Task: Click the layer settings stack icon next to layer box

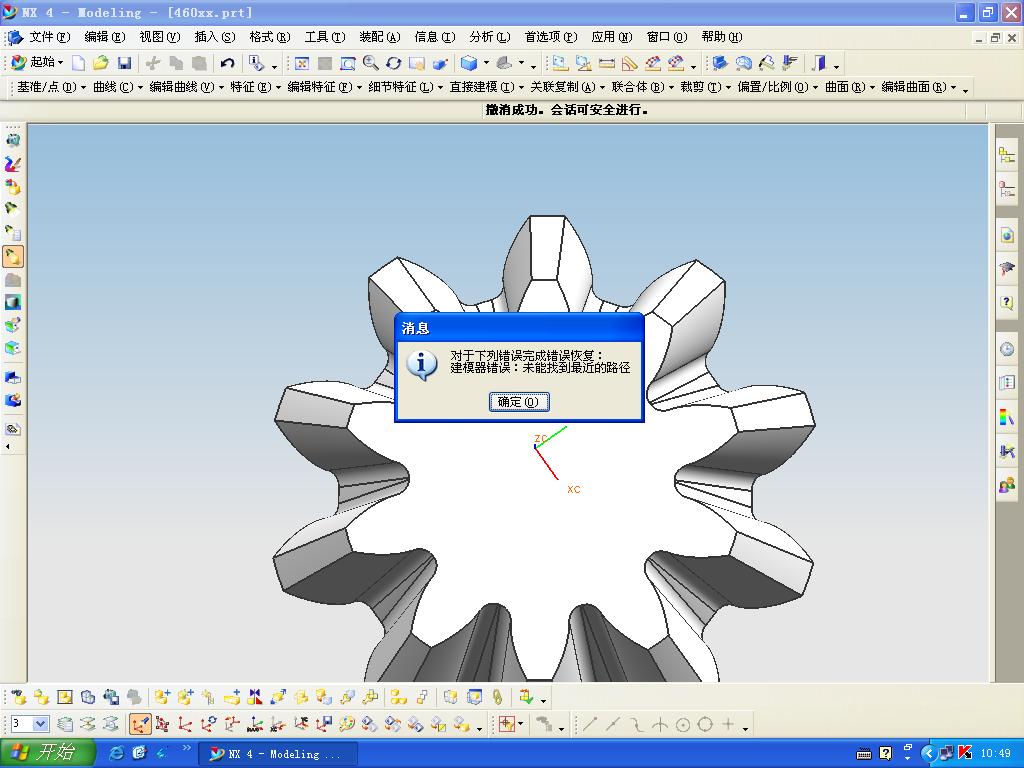Action: click(65, 724)
